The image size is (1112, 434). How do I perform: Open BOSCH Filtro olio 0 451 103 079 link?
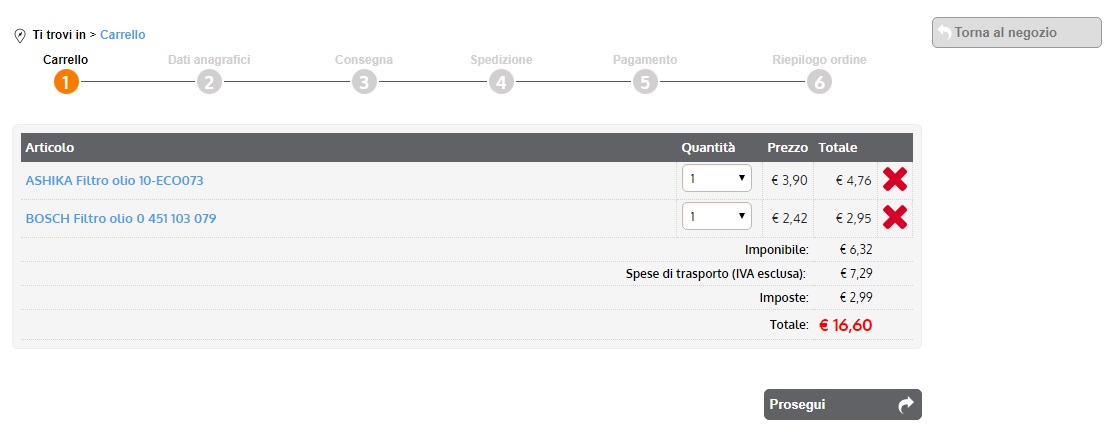click(121, 218)
